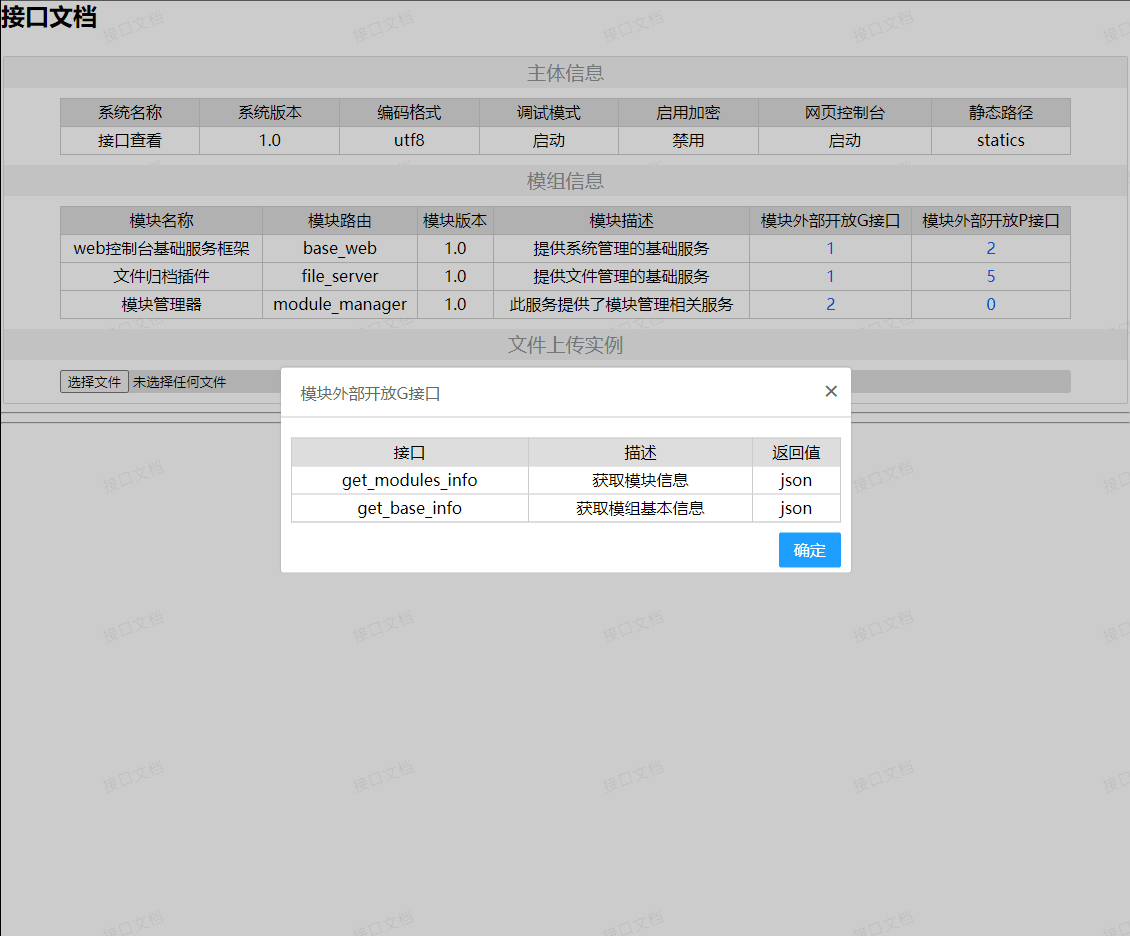1130x936 pixels.
Task: Click the 模块描述 column header
Action: [x=621, y=220]
